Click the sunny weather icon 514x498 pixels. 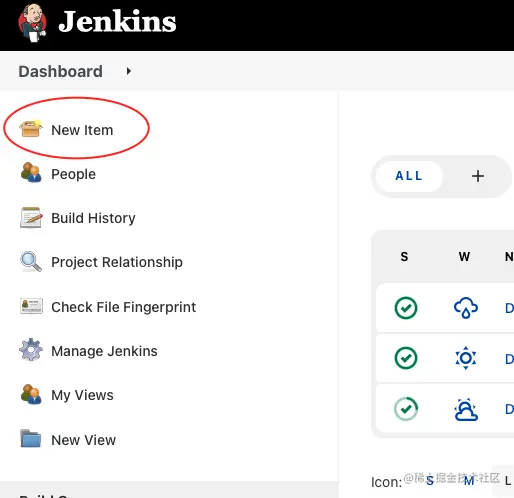pos(466,358)
